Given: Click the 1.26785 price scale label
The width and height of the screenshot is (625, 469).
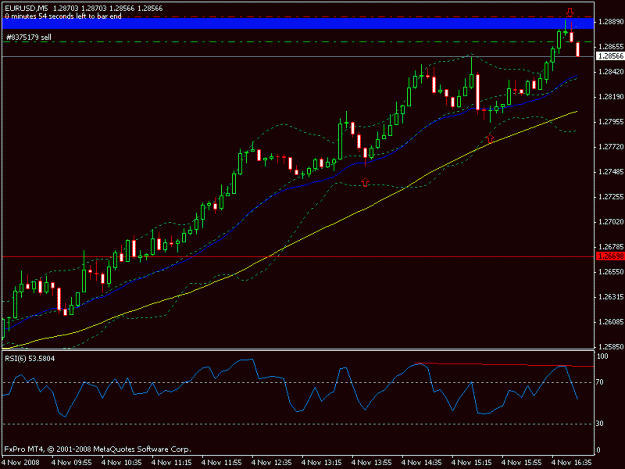Looking at the screenshot, I should 611,247.
